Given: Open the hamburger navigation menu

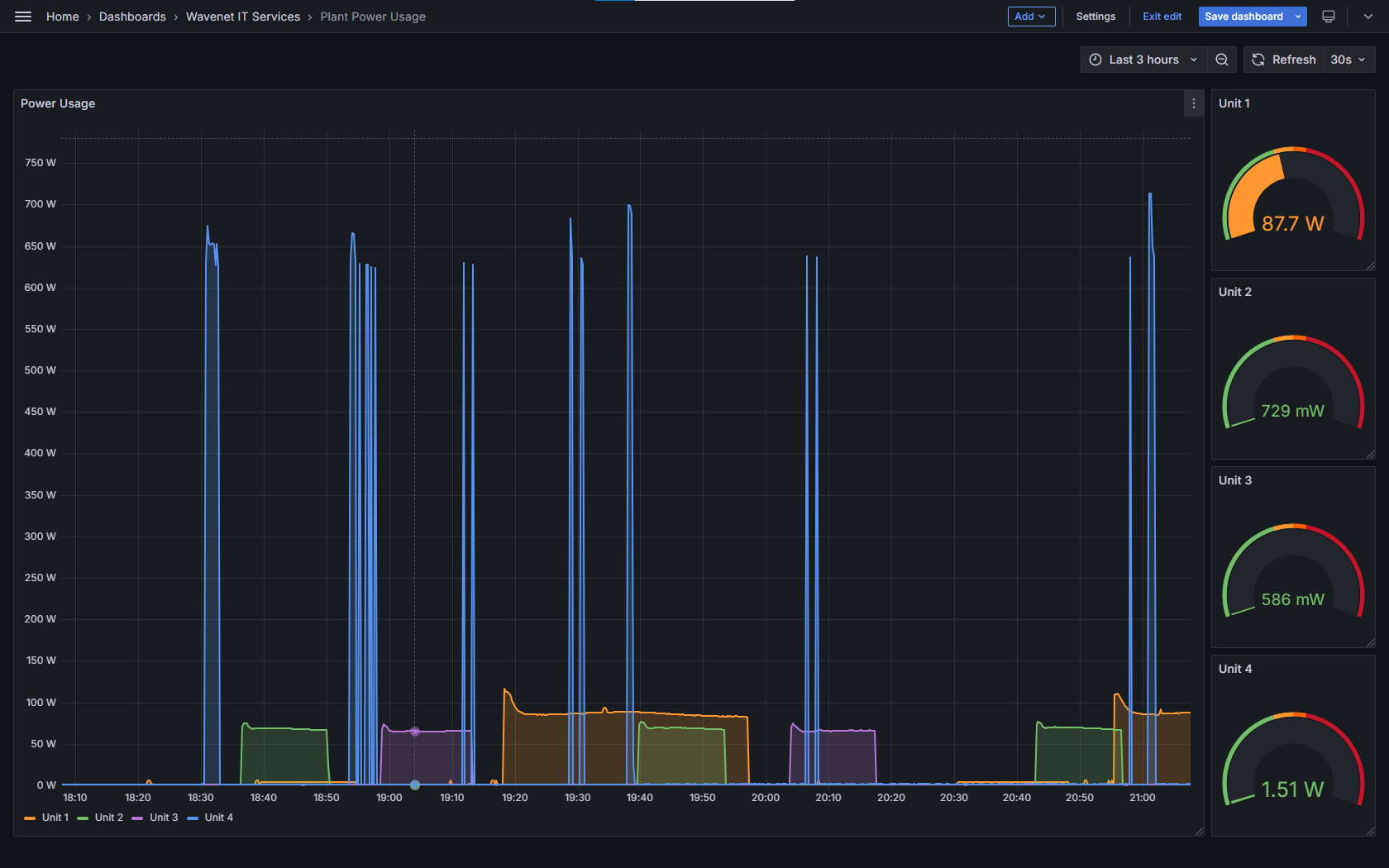Looking at the screenshot, I should pyautogui.click(x=23, y=17).
